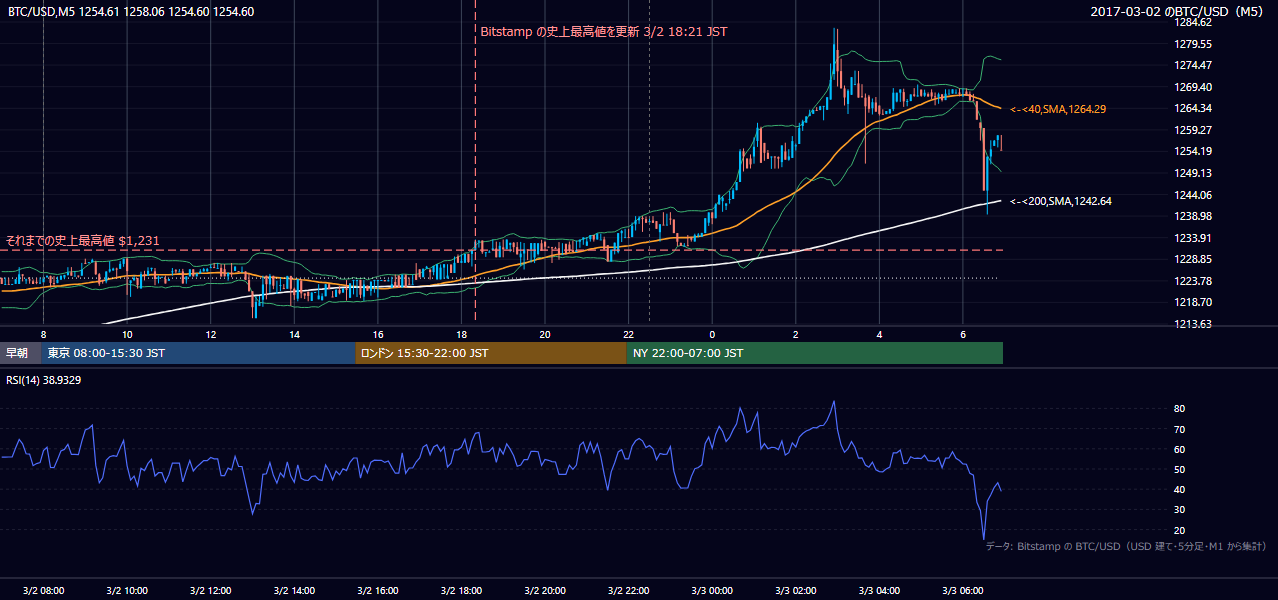Click the RSI 30 level label
This screenshot has height=600, width=1278.
tap(1180, 510)
